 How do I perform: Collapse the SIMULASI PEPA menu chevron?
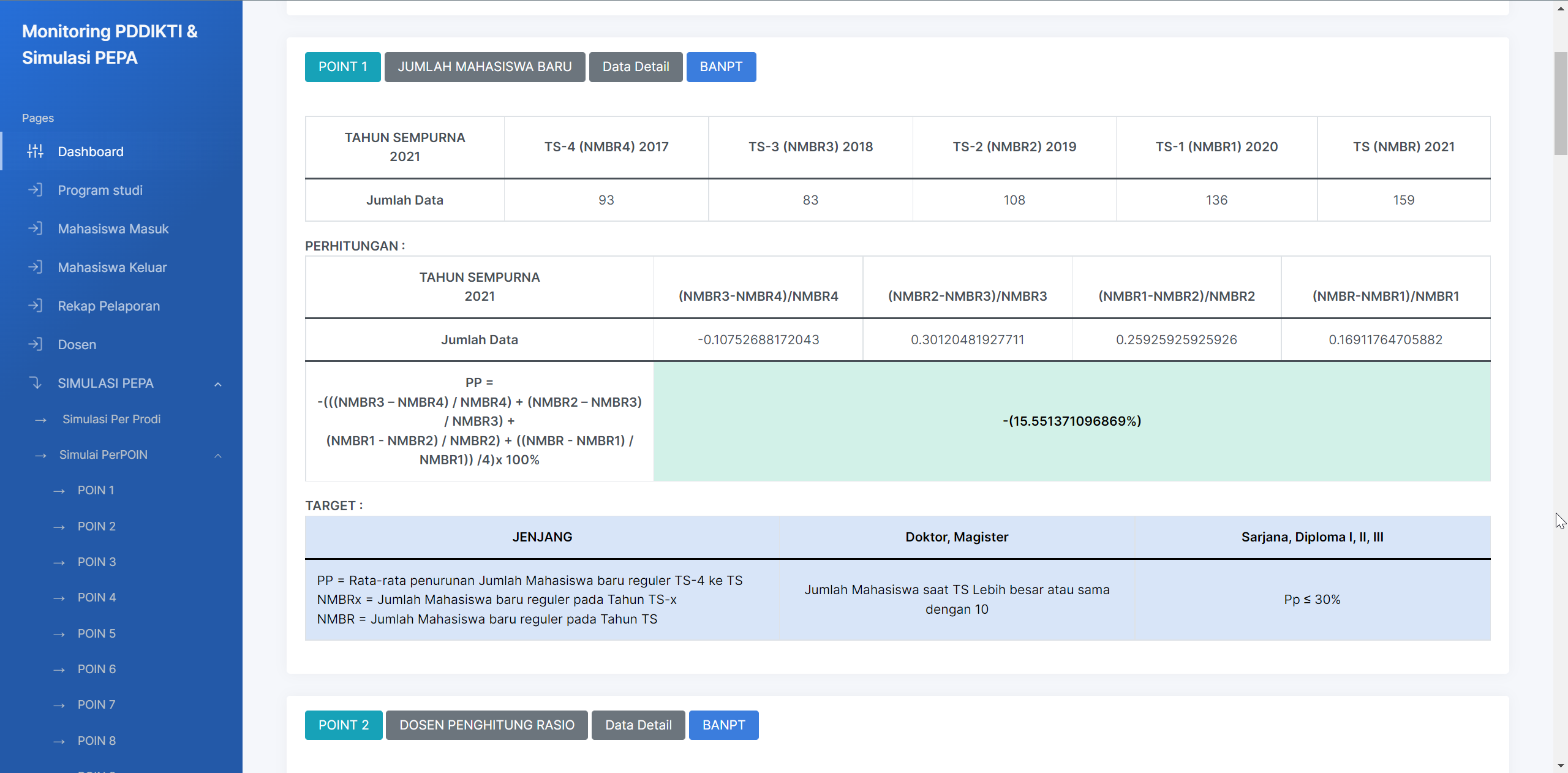(218, 384)
